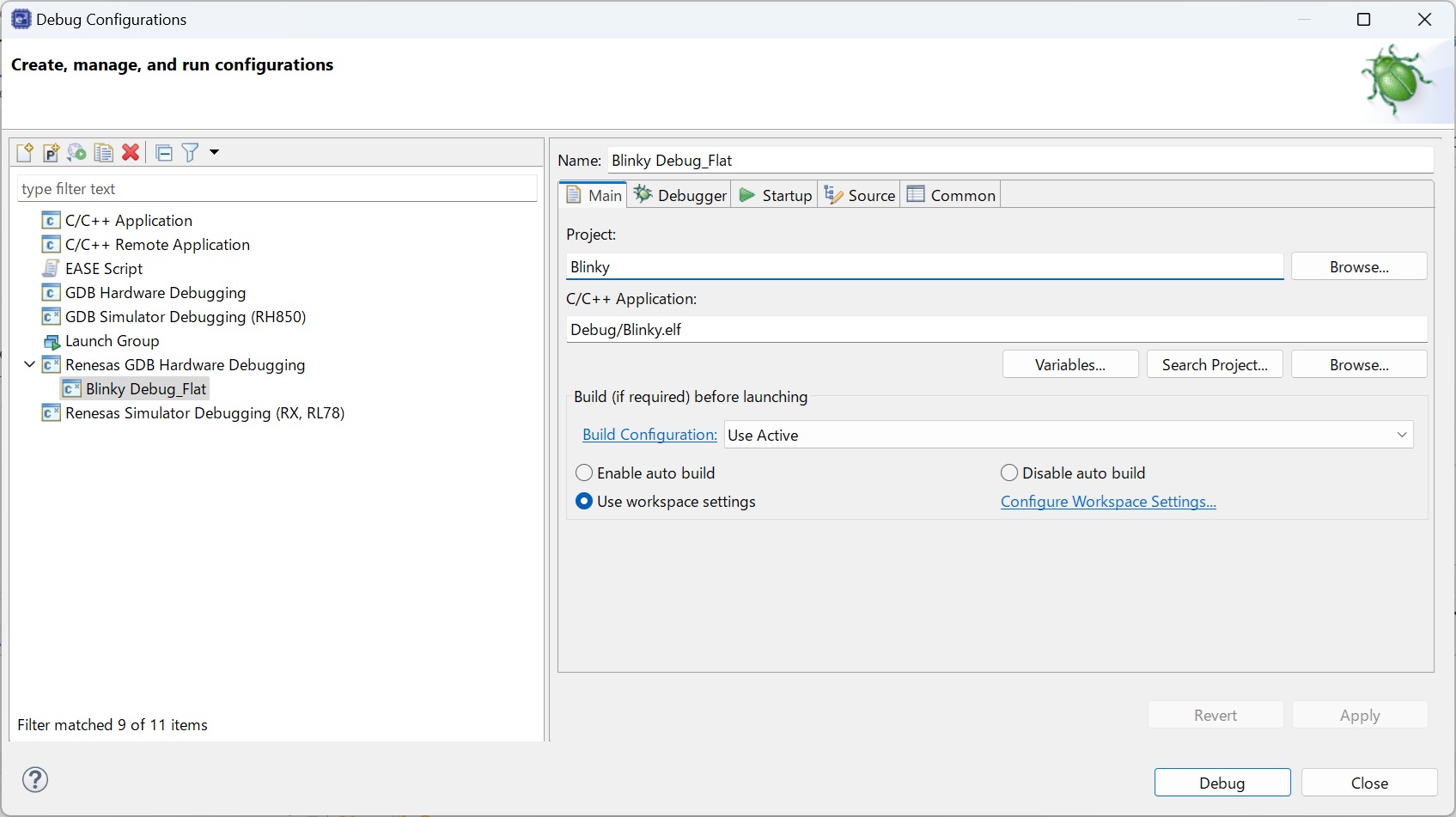The width and height of the screenshot is (1456, 817).
Task: Duplicate the selected launch configuration
Action: [x=104, y=152]
